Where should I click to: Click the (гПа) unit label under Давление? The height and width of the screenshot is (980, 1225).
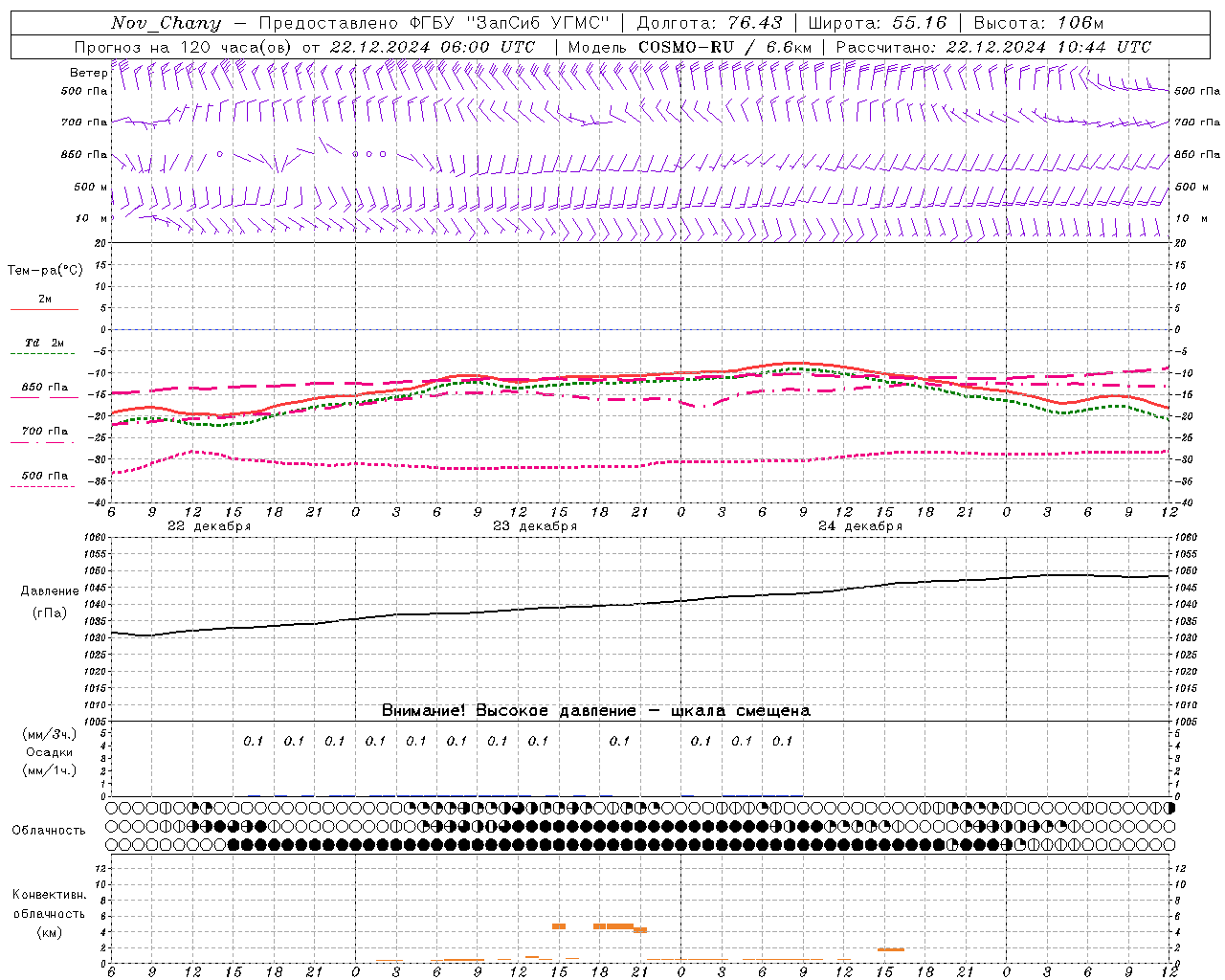click(50, 613)
